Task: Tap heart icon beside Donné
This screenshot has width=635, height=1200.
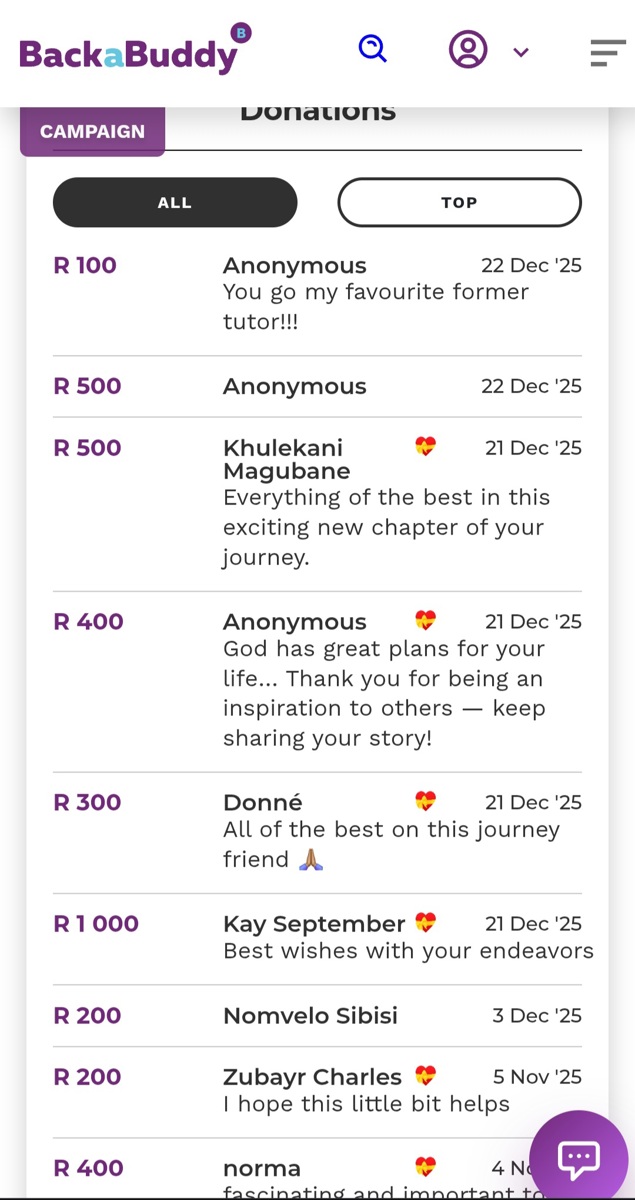Action: click(425, 802)
